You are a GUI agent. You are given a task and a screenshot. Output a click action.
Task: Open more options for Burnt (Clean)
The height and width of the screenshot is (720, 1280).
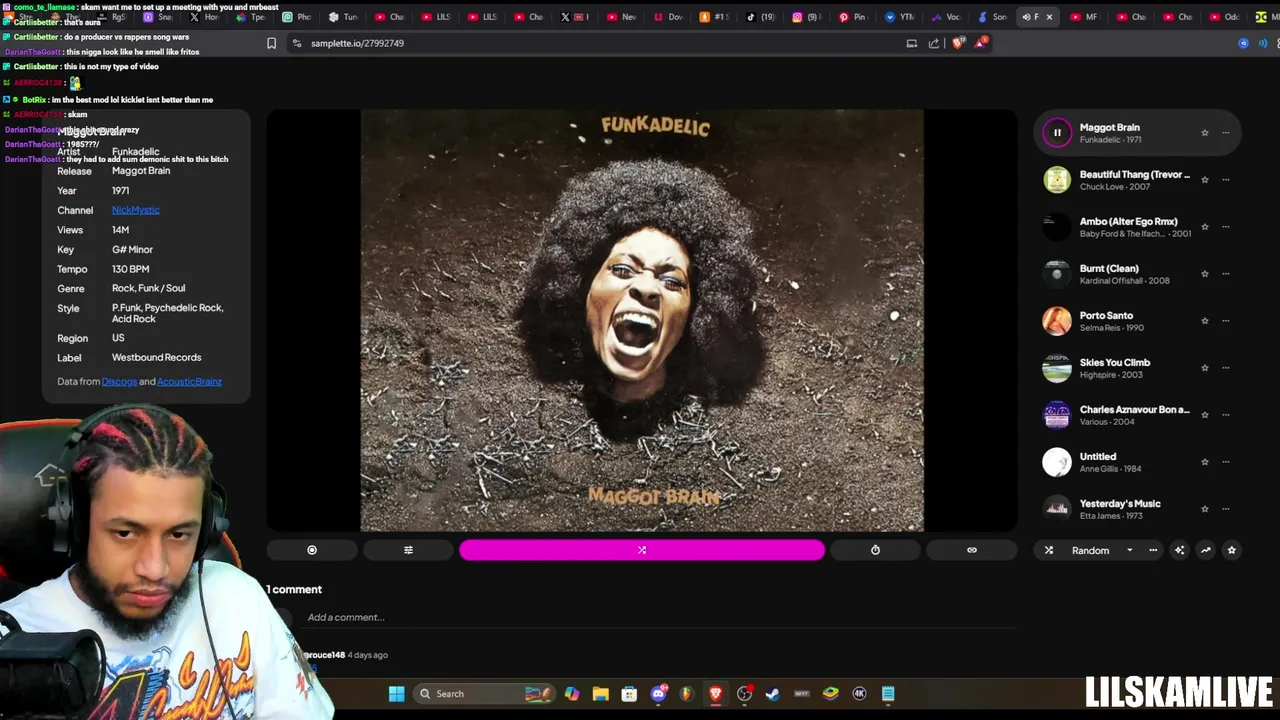pyautogui.click(x=1225, y=274)
